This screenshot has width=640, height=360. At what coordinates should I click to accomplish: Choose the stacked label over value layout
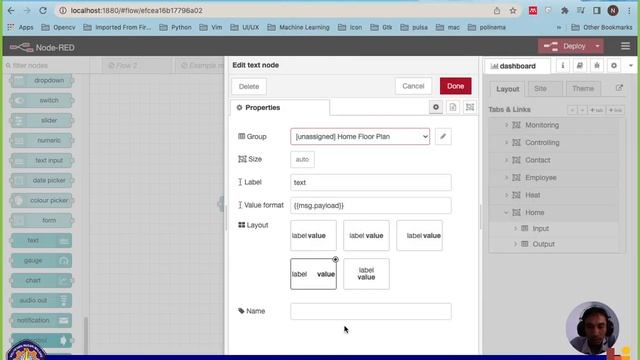point(367,274)
